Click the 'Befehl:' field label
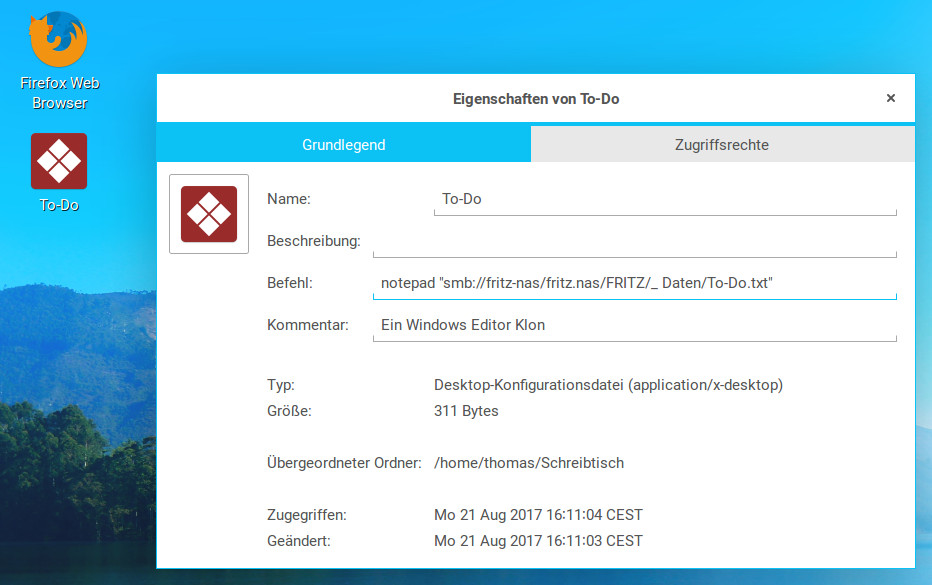The height and width of the screenshot is (585, 932). point(290,283)
